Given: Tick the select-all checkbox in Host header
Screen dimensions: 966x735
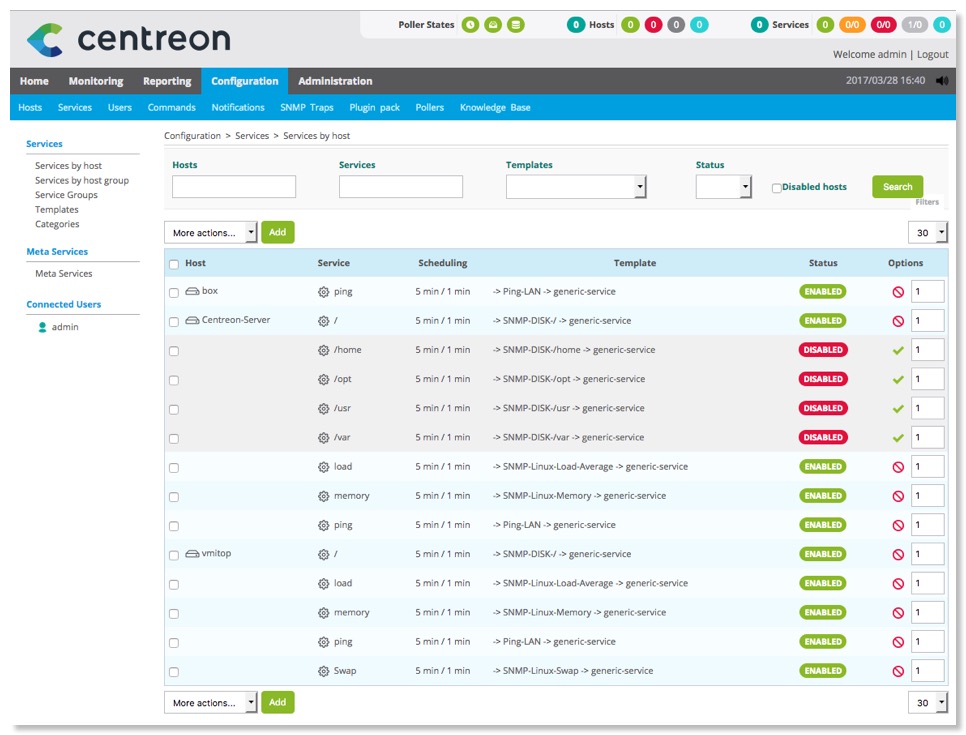Looking at the screenshot, I should (174, 265).
